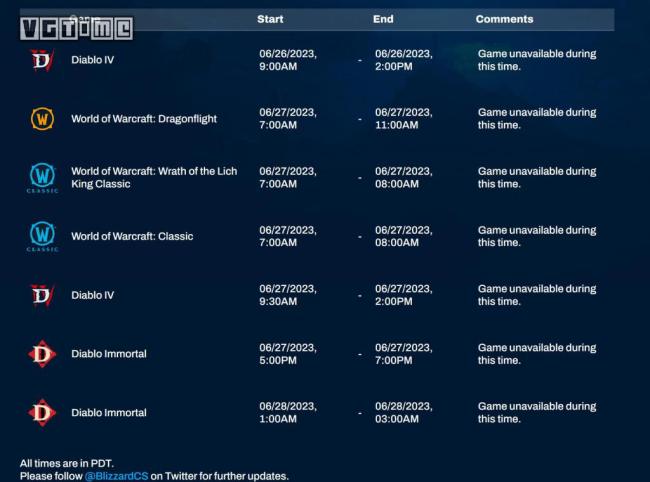This screenshot has height=482, width=650.
Task: Click start time 06/28/2023, 1:00AM
Action: (x=288, y=413)
